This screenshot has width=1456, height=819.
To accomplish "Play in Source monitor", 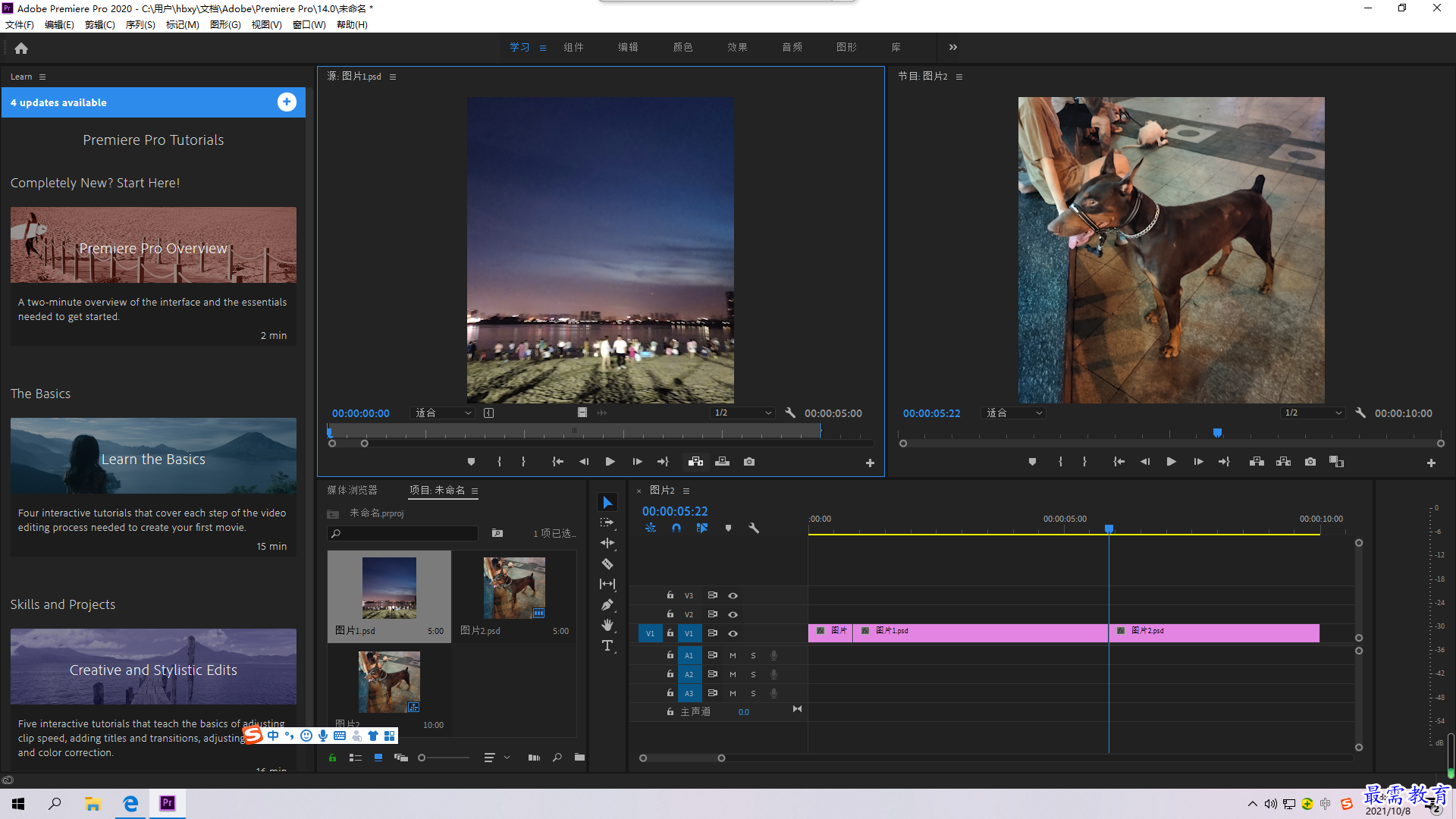I will pyautogui.click(x=610, y=462).
